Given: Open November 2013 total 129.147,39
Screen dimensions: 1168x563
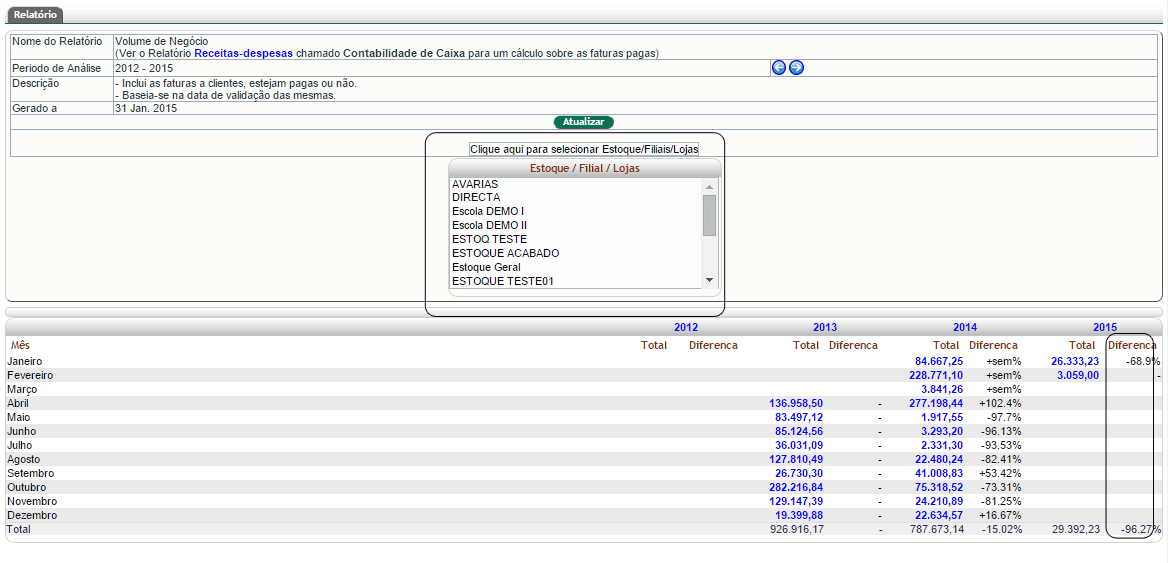Looking at the screenshot, I should click(796, 501).
